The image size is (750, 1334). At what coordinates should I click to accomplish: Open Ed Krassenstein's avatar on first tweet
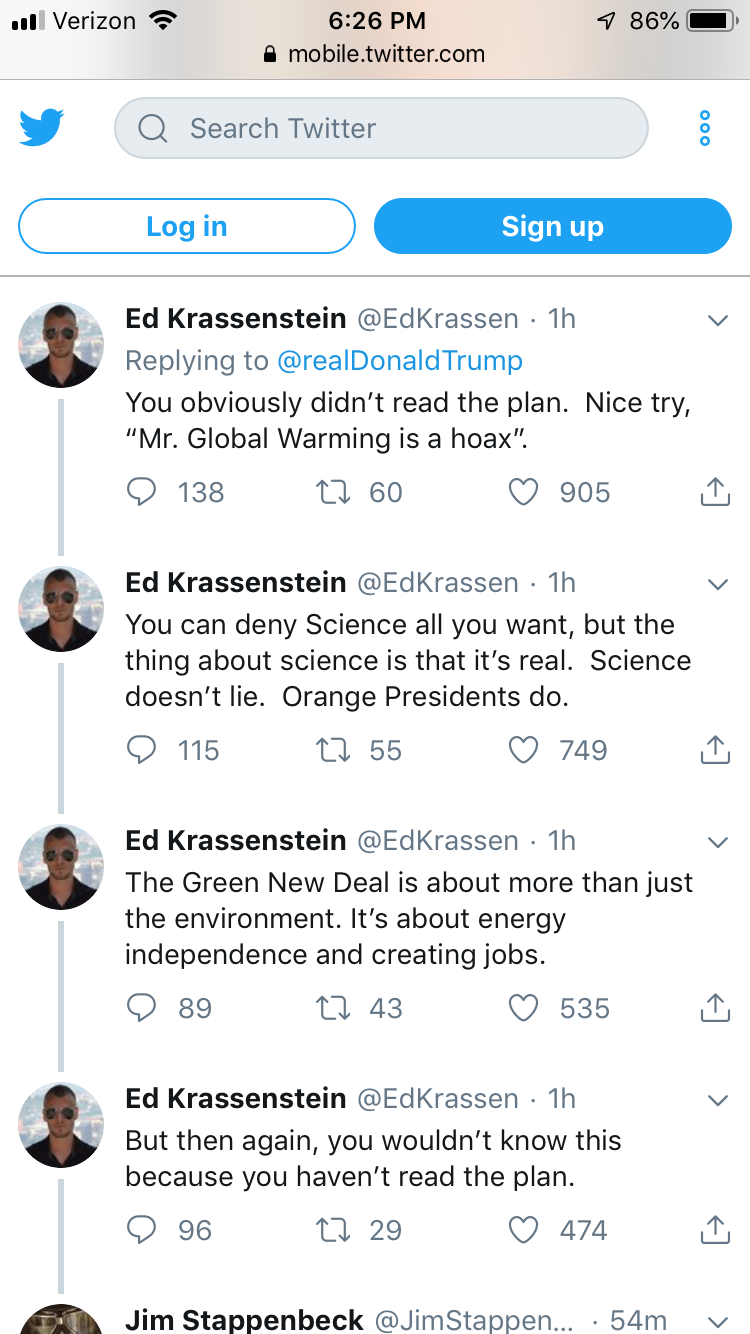[61, 345]
